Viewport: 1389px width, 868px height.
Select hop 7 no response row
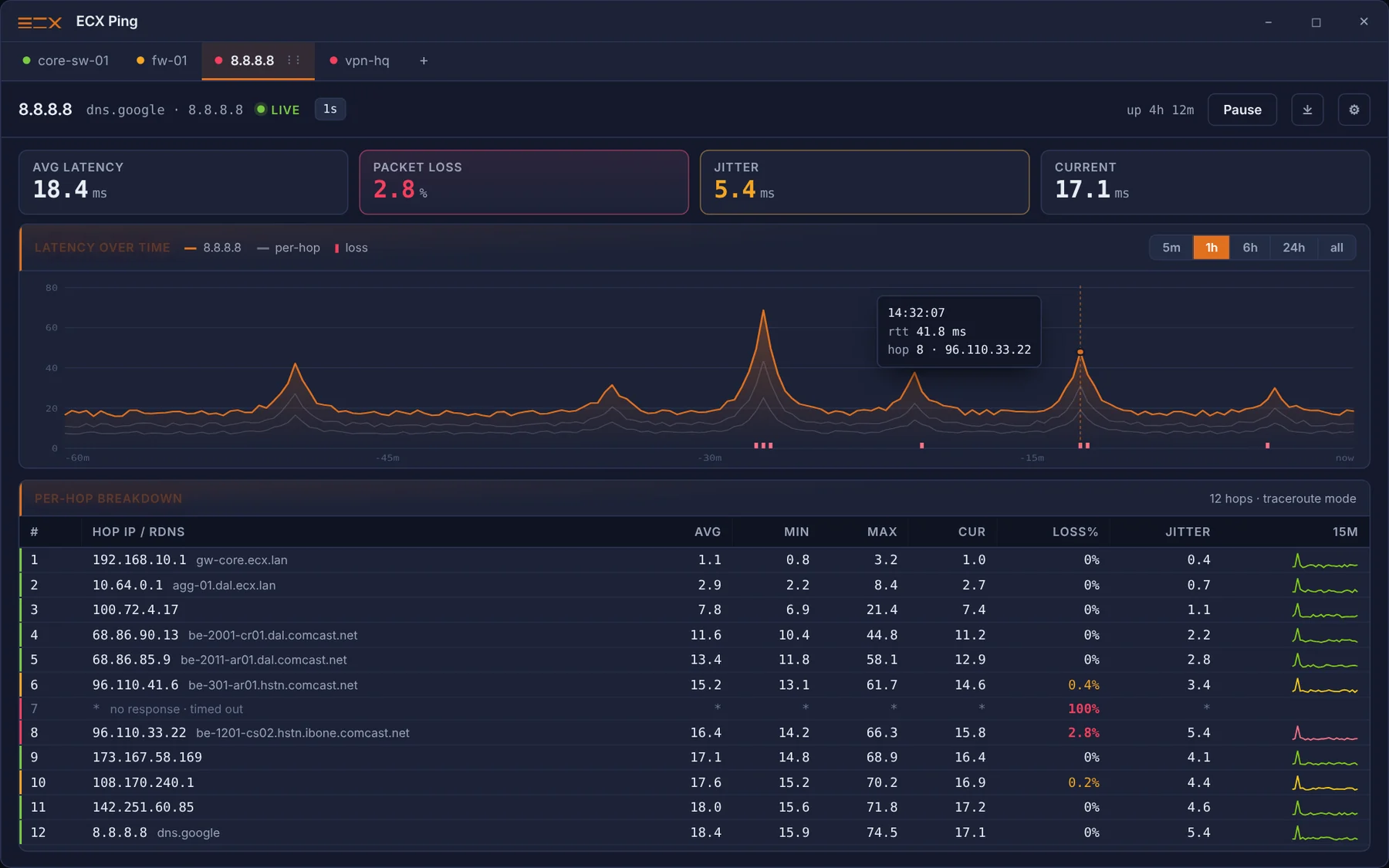coord(694,709)
